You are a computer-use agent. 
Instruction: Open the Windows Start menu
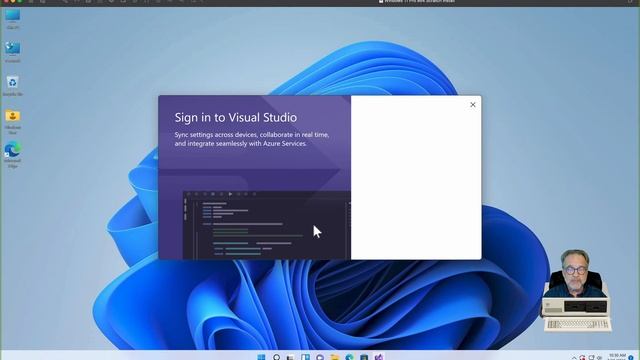tap(262, 357)
